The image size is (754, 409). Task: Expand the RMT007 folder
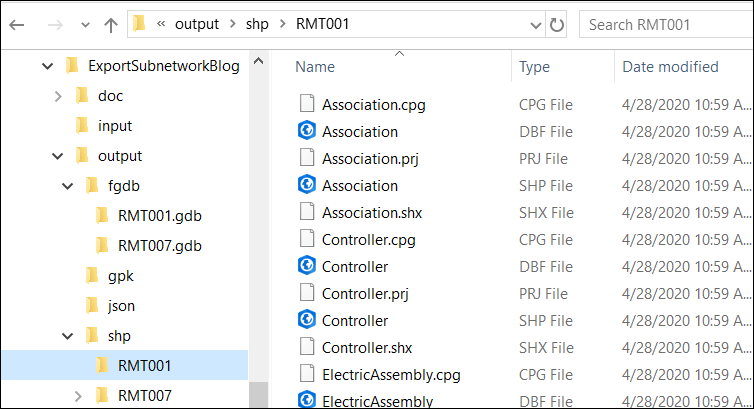pos(77,396)
